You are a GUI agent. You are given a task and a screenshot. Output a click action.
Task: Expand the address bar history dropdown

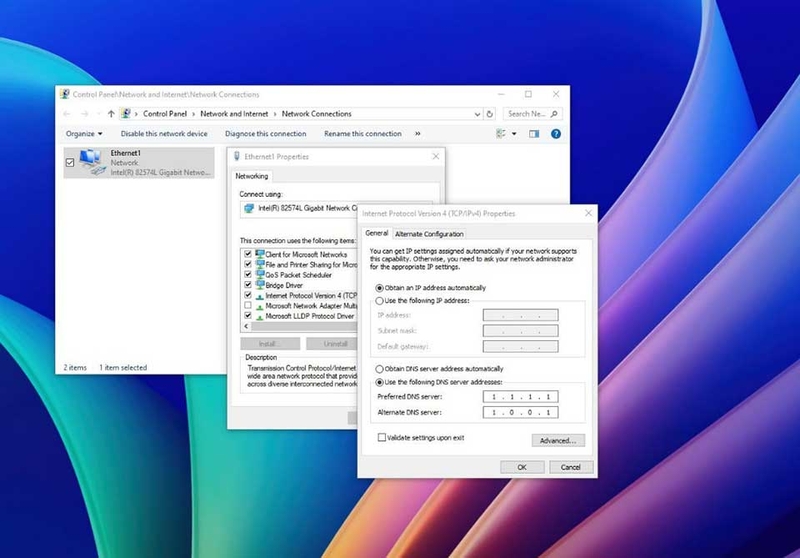coord(477,114)
